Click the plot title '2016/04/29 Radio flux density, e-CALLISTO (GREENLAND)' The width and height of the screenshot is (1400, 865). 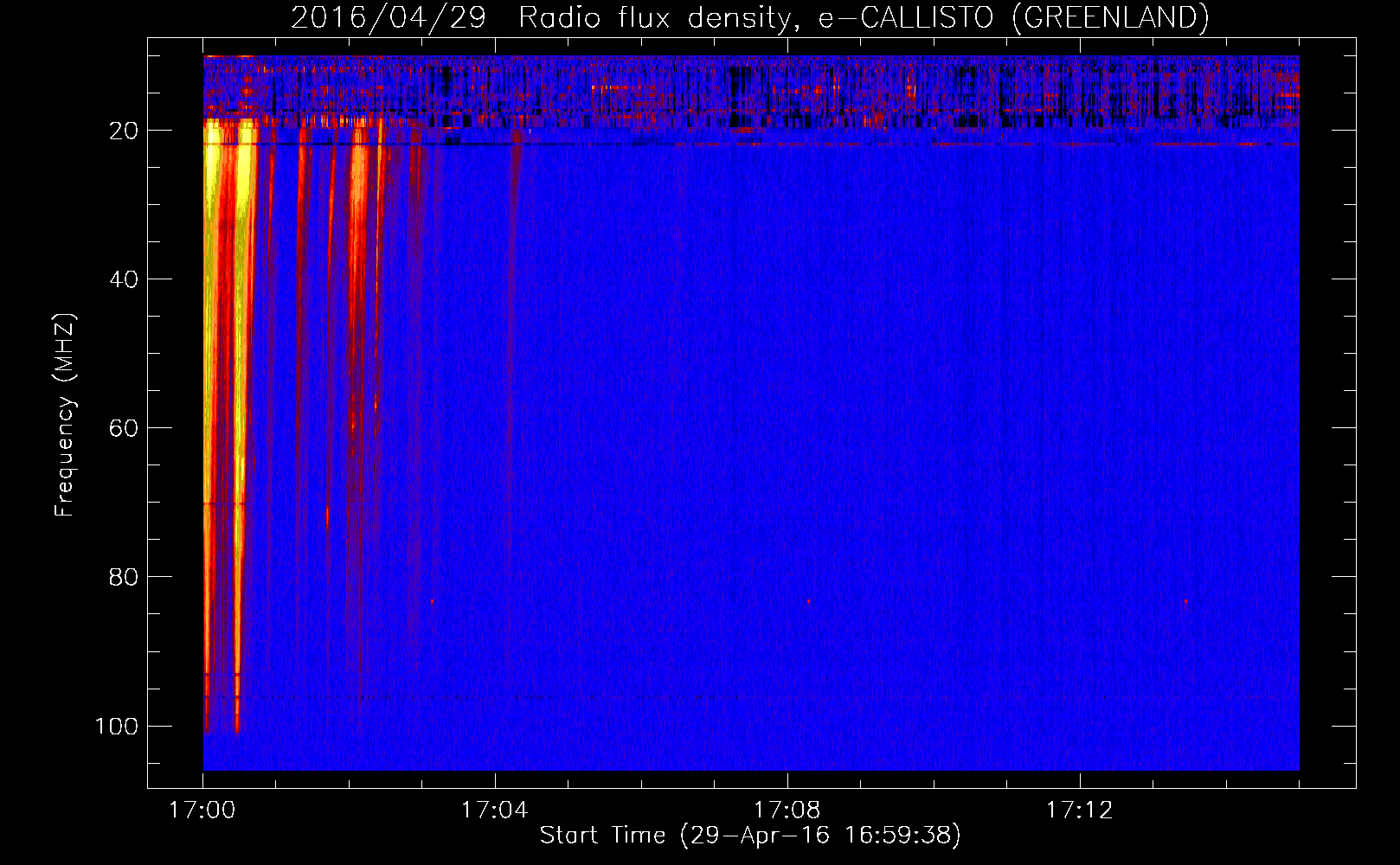coord(749,18)
